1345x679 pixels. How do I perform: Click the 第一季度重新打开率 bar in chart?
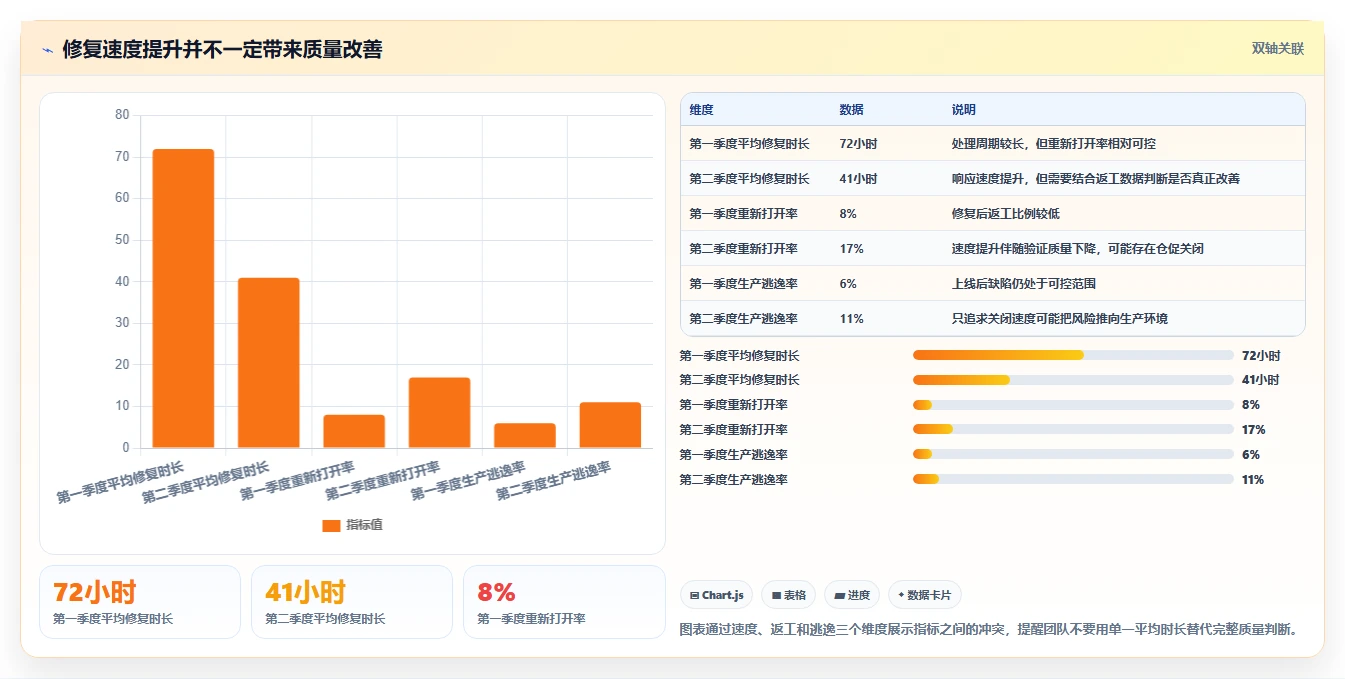pos(354,431)
